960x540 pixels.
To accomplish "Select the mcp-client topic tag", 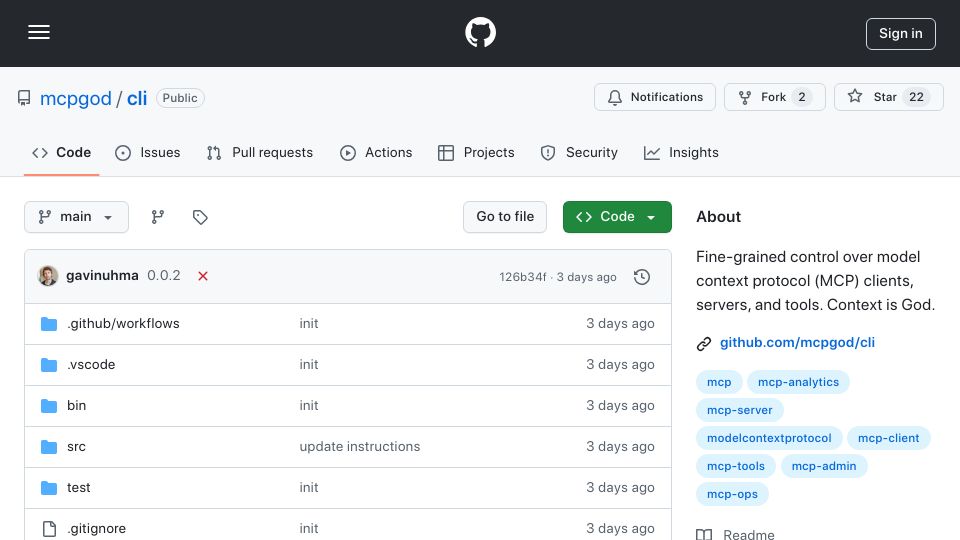I will (x=888, y=438).
